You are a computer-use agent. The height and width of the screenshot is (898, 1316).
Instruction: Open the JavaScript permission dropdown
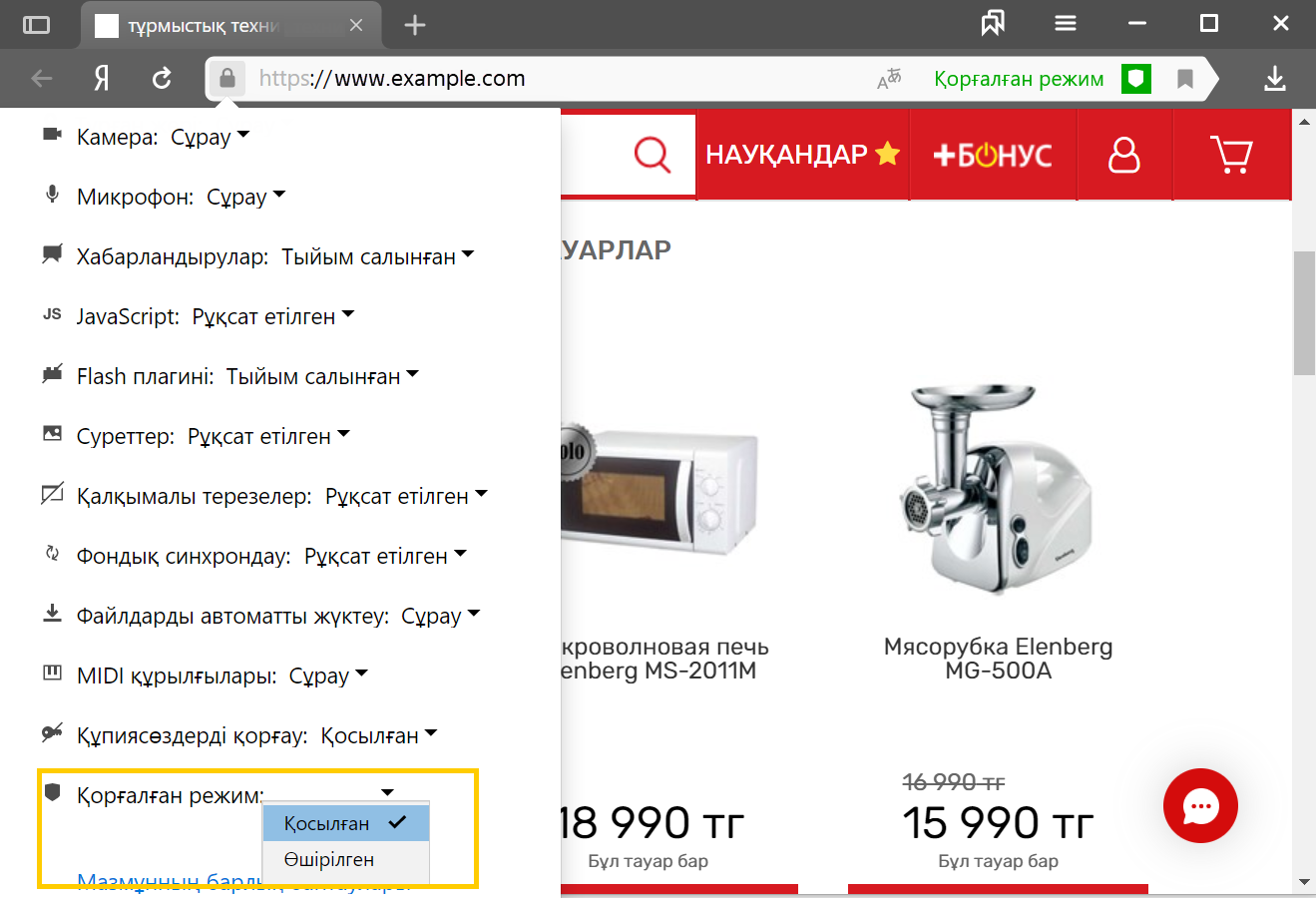(273, 316)
